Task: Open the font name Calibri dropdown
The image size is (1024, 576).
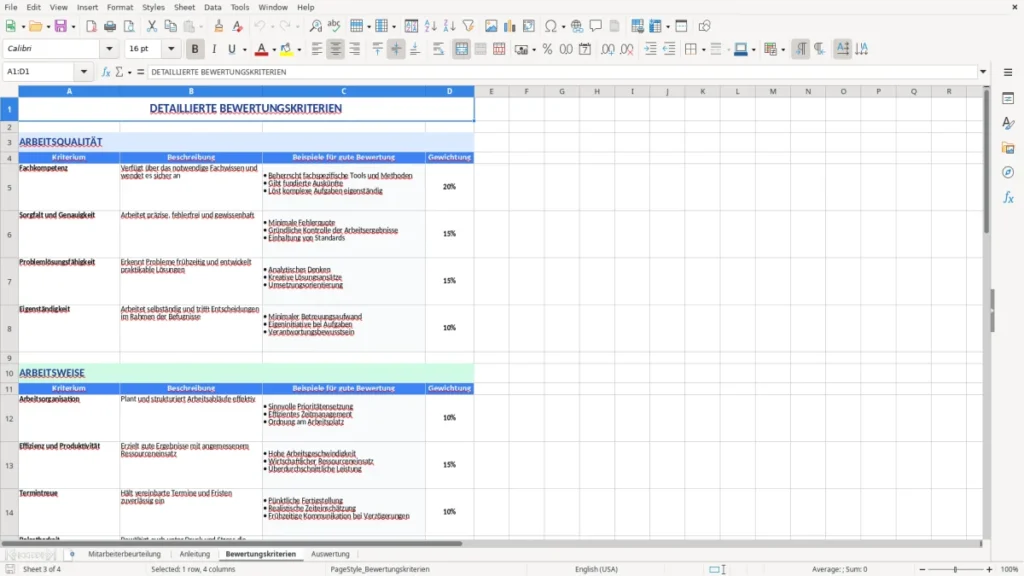Action: [109, 48]
